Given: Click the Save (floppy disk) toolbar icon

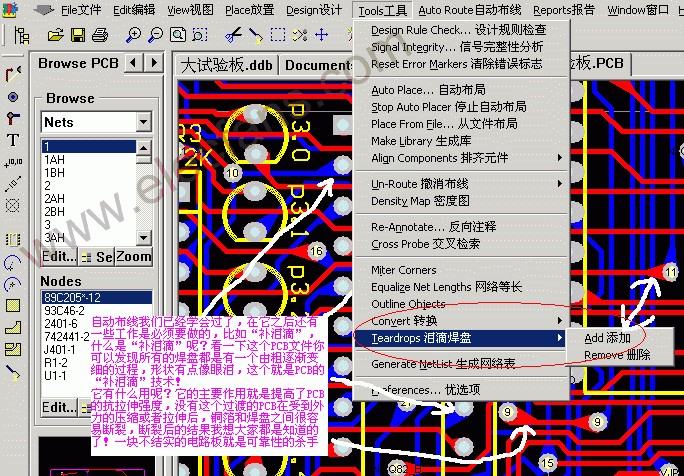Looking at the screenshot, I should [77, 35].
